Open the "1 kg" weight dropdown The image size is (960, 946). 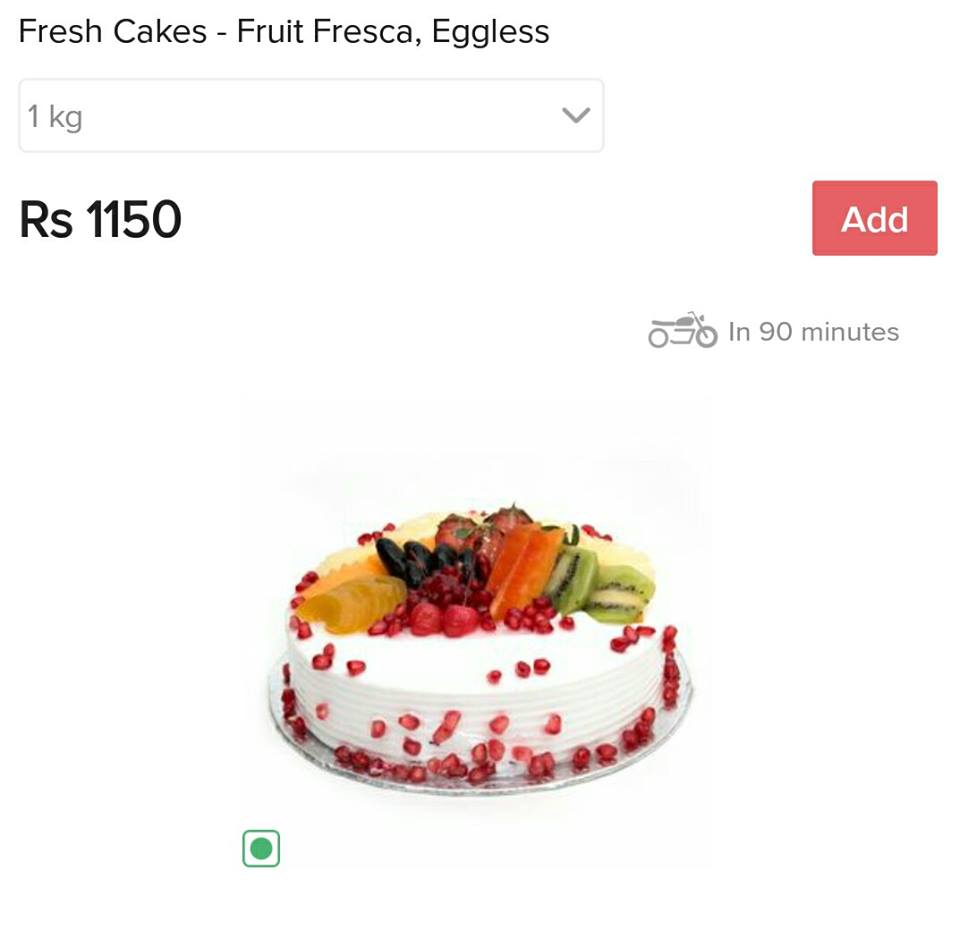pos(311,116)
